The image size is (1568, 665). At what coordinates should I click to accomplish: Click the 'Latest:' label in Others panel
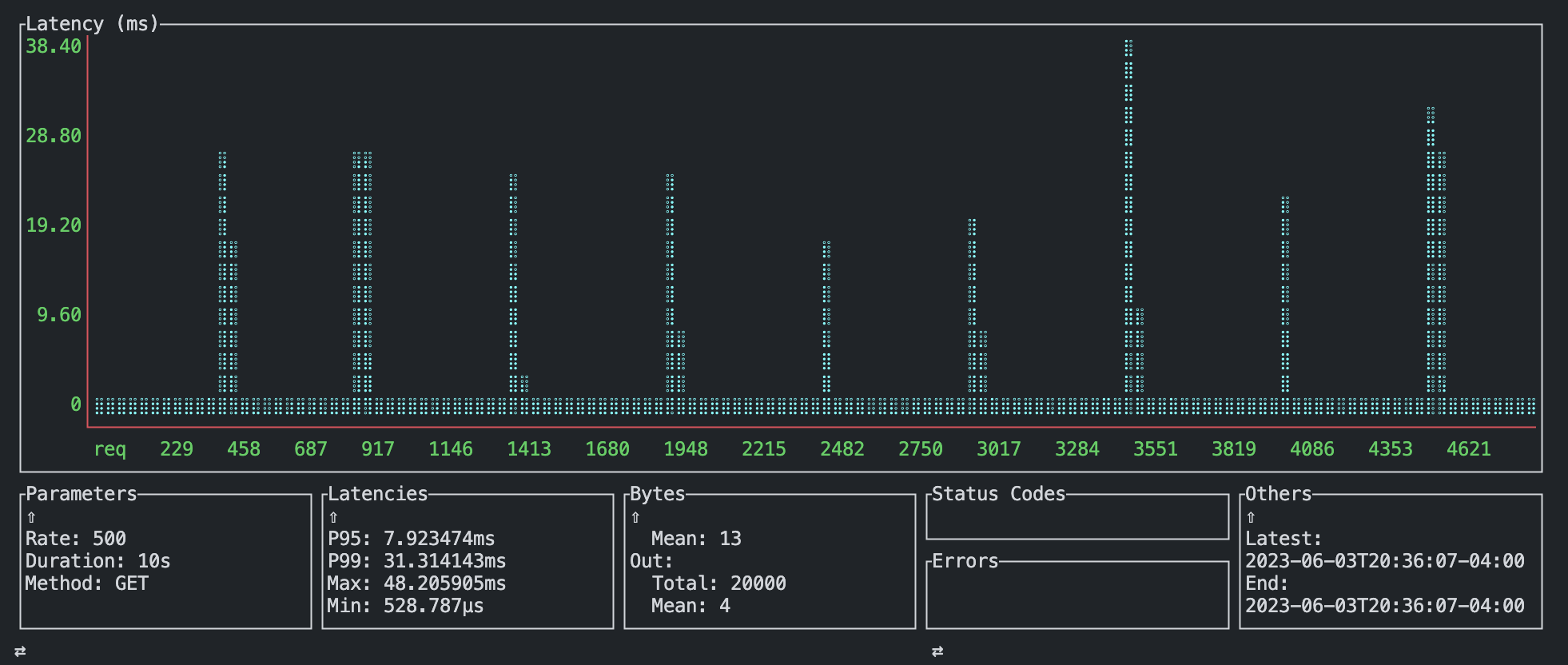pyautogui.click(x=1284, y=539)
